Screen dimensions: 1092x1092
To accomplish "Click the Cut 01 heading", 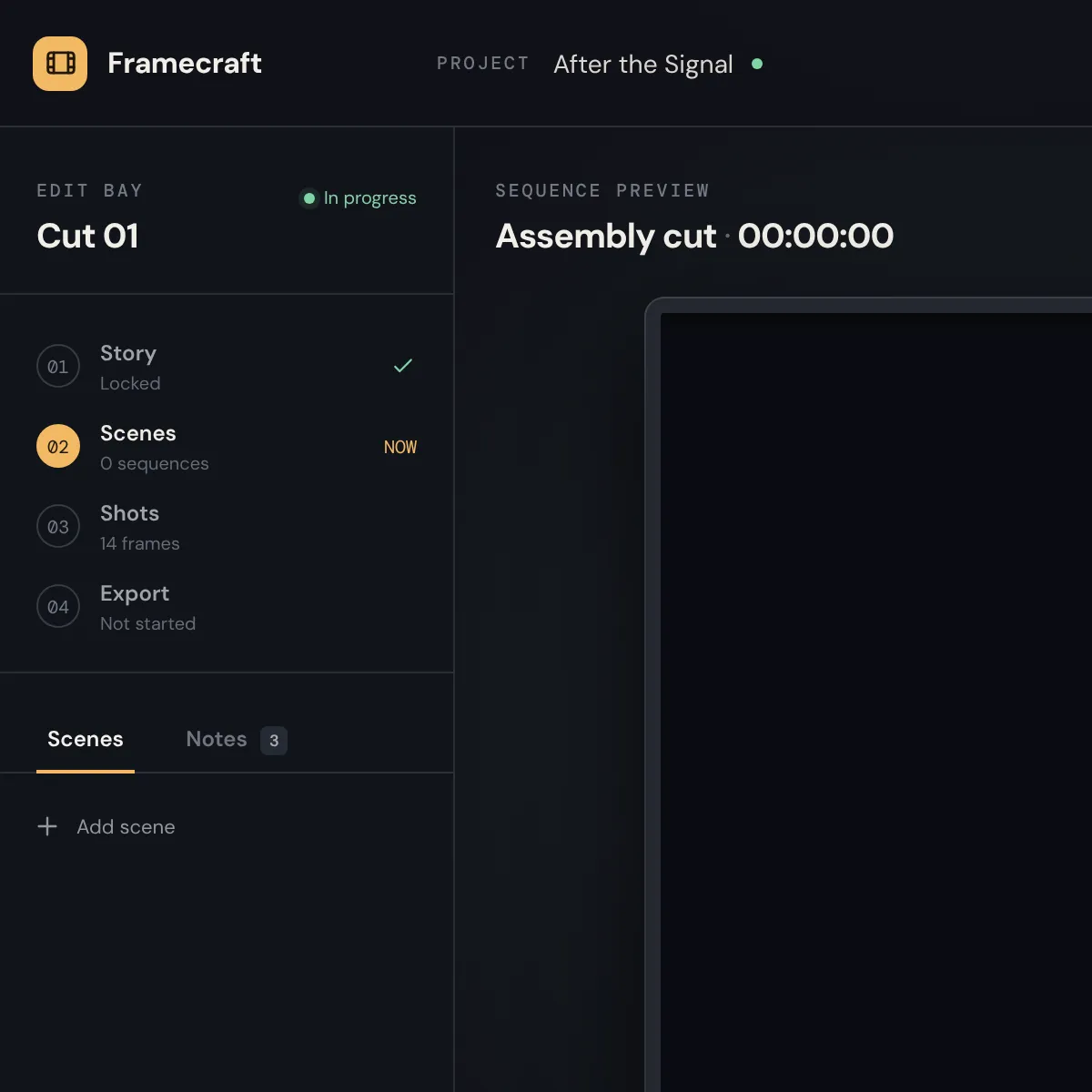I will point(87,236).
